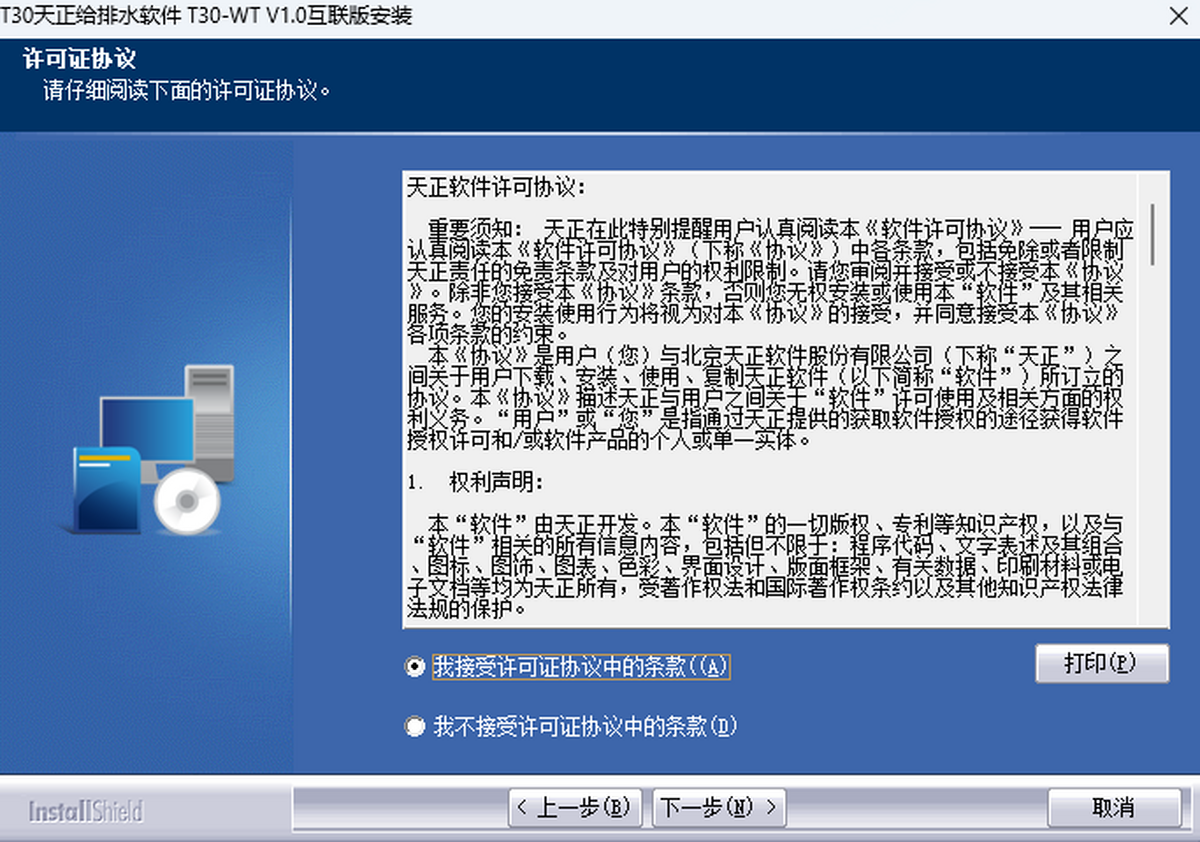
Task: Click the 权利声明 section heading
Action: (496, 482)
